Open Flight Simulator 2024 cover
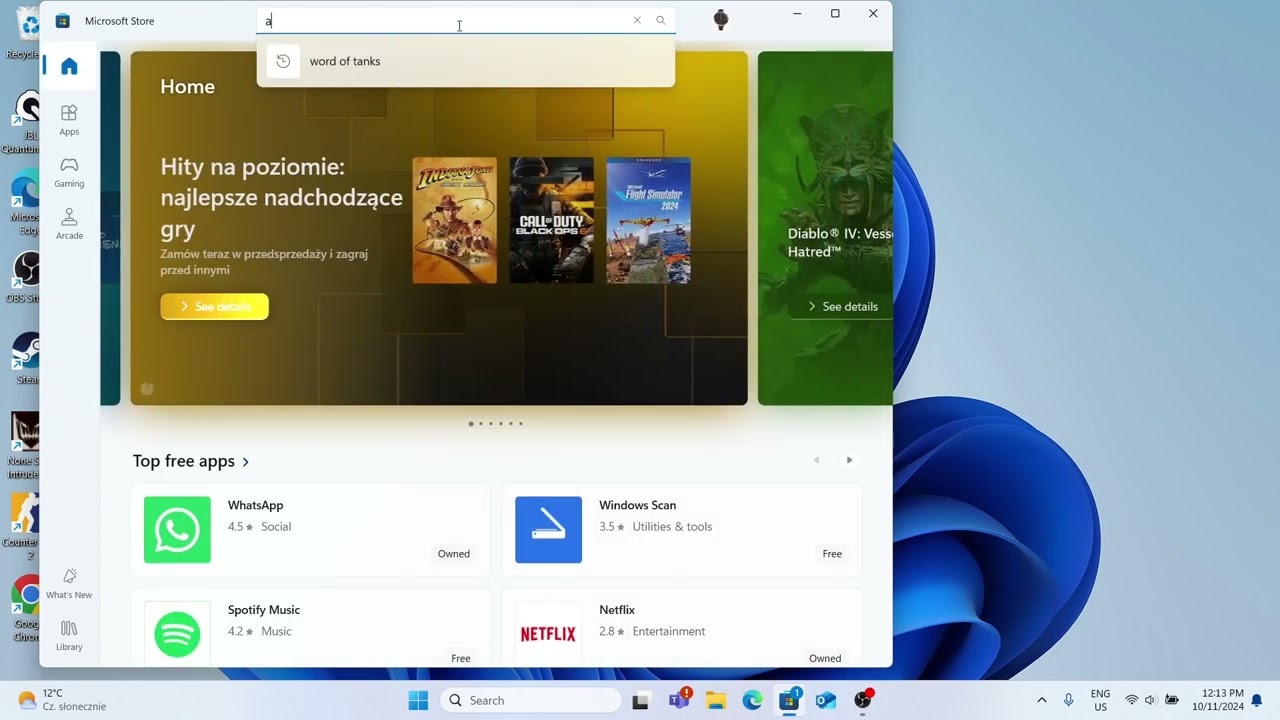 (x=648, y=220)
